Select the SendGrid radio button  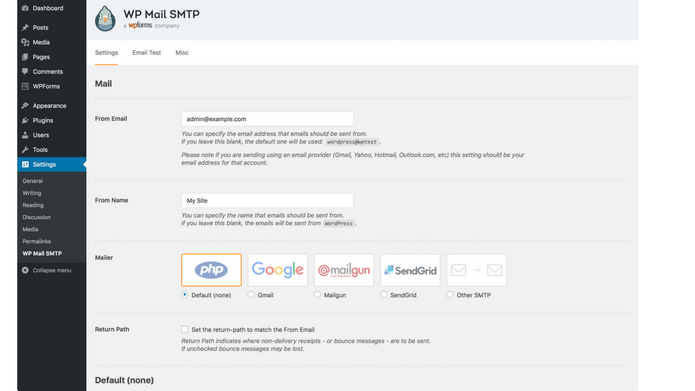pyautogui.click(x=384, y=294)
